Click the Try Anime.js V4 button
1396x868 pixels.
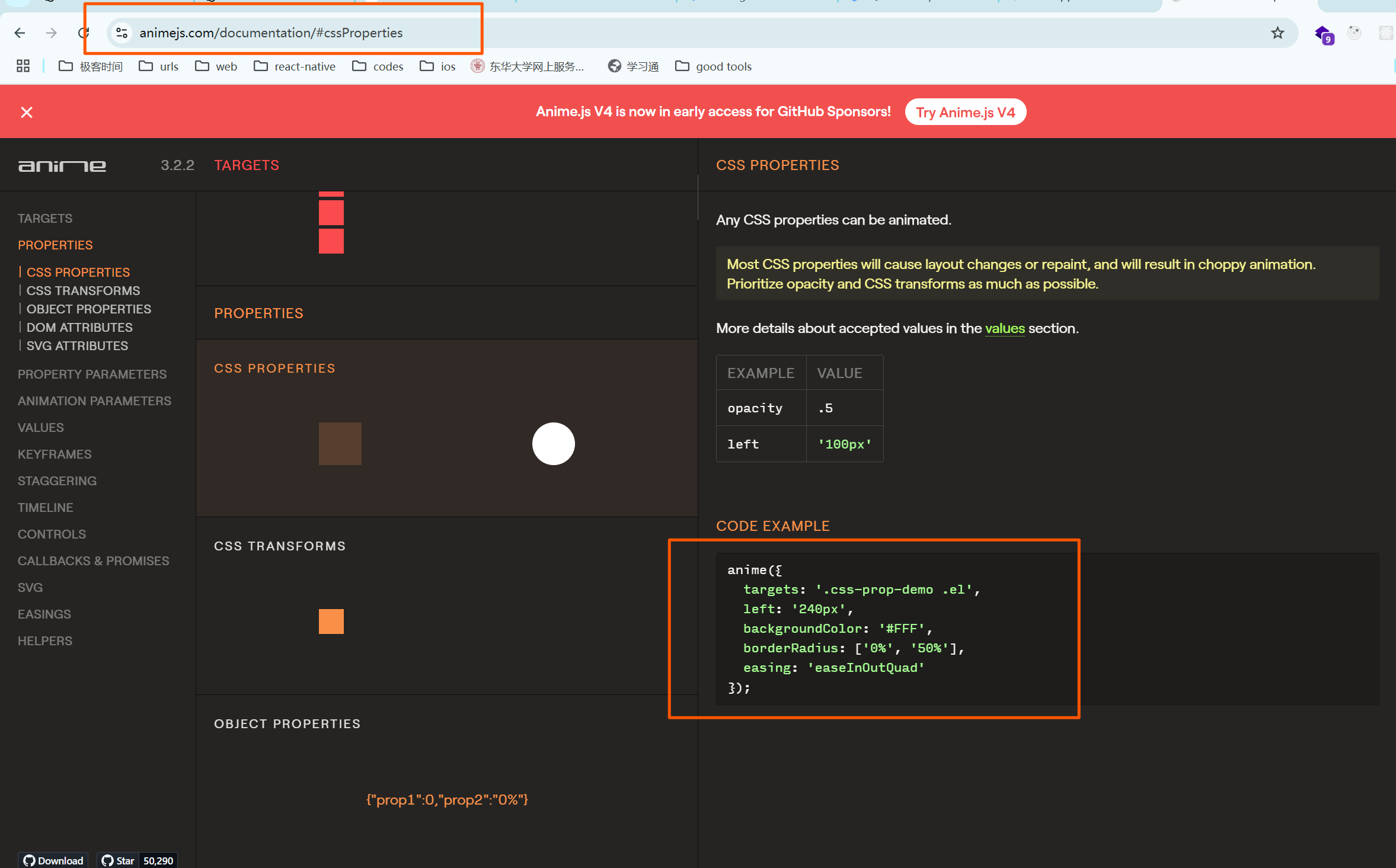pyautogui.click(x=965, y=112)
